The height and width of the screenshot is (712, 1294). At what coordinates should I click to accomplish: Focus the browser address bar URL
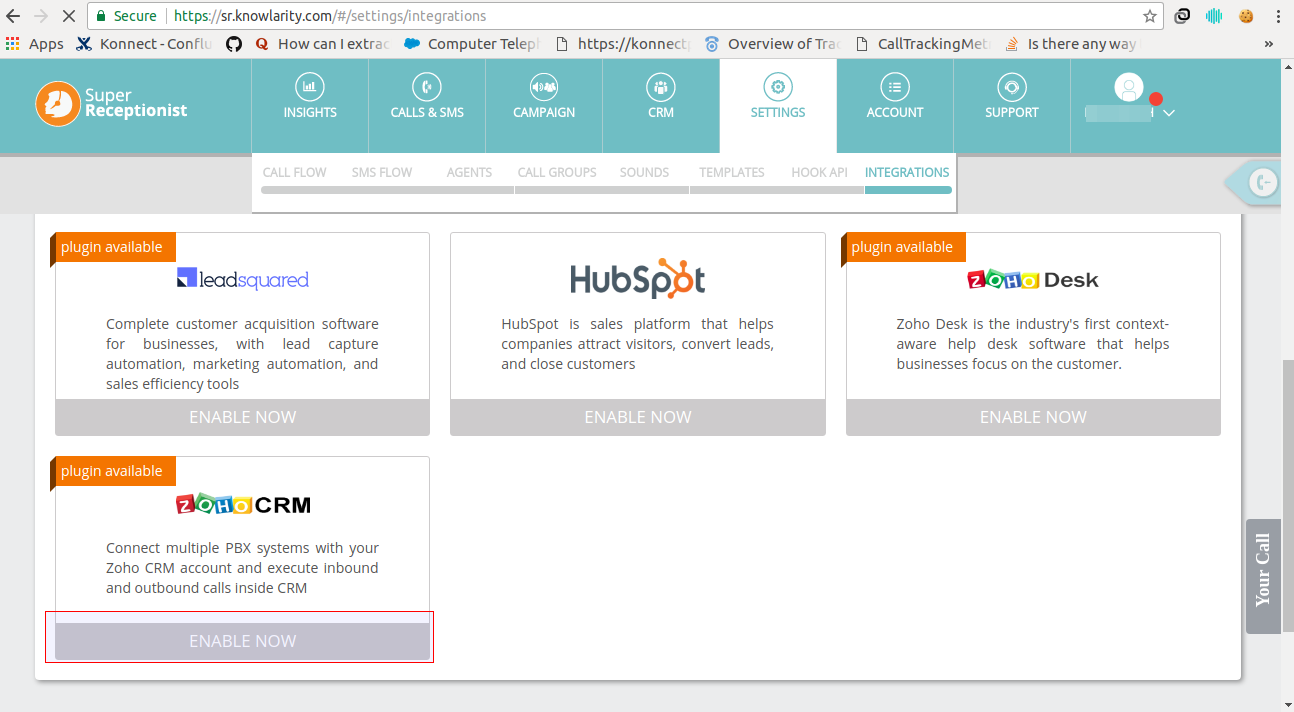tap(330, 16)
